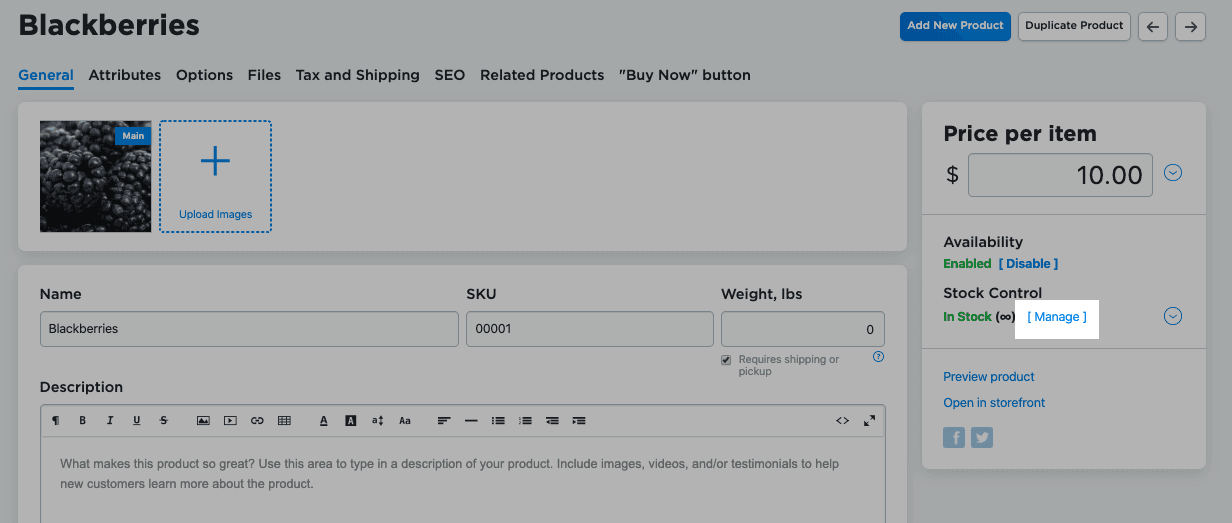
Task: Pick a text color in the editor
Action: (x=324, y=421)
